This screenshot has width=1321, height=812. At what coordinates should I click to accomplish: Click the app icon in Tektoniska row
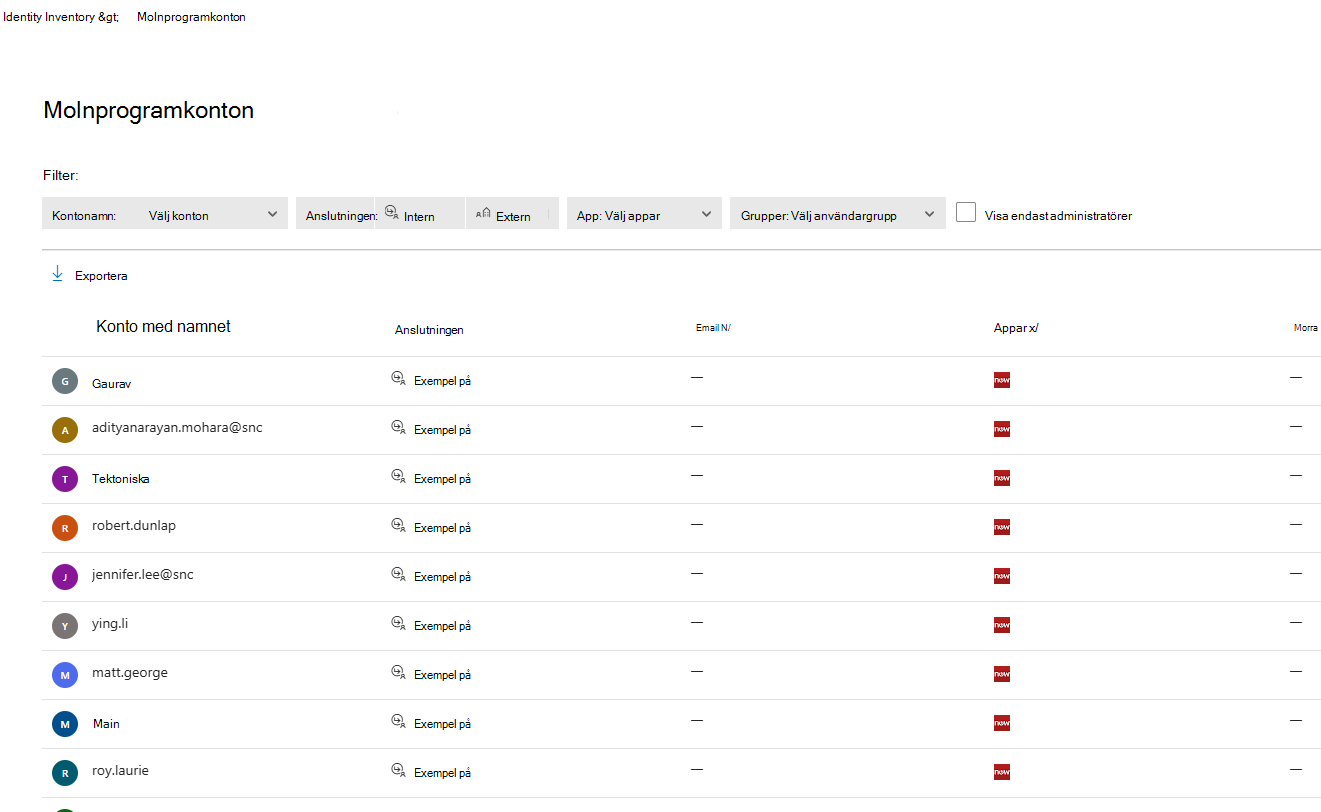(1002, 478)
